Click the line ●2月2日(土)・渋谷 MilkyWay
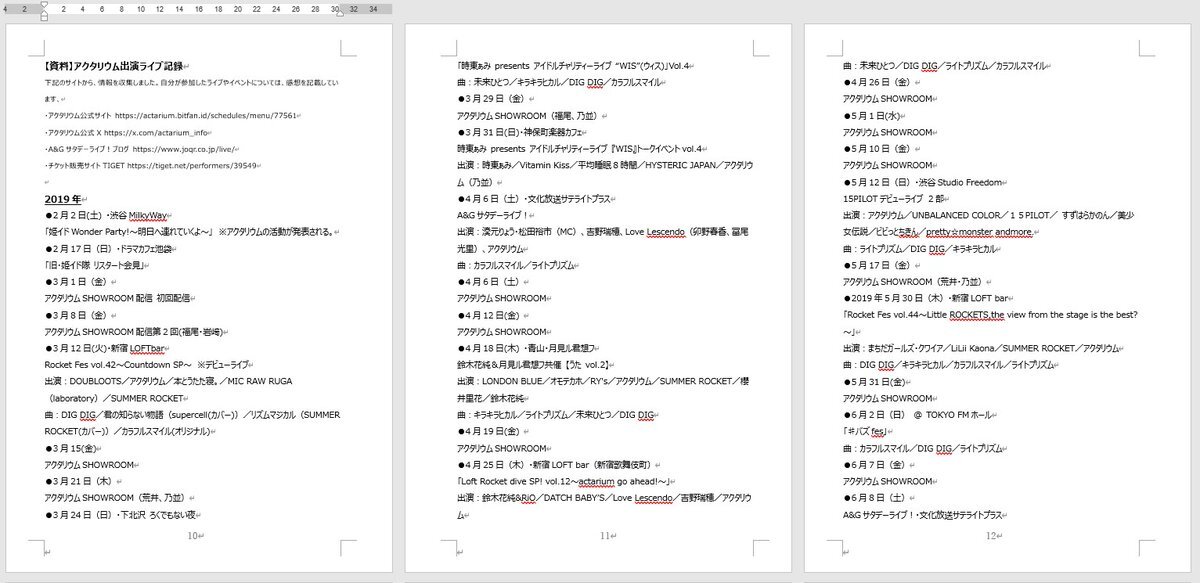1200x583 pixels. pos(108,216)
